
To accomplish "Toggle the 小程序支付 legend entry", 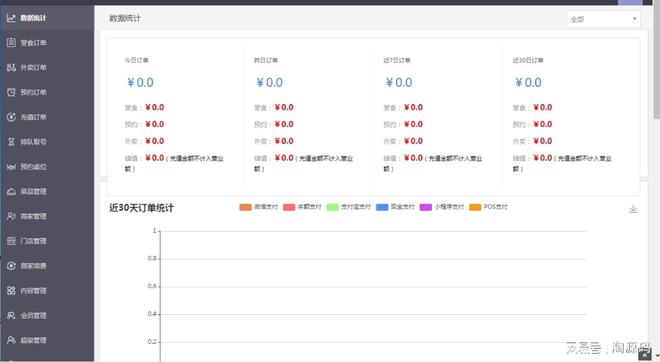I will pyautogui.click(x=442, y=207).
